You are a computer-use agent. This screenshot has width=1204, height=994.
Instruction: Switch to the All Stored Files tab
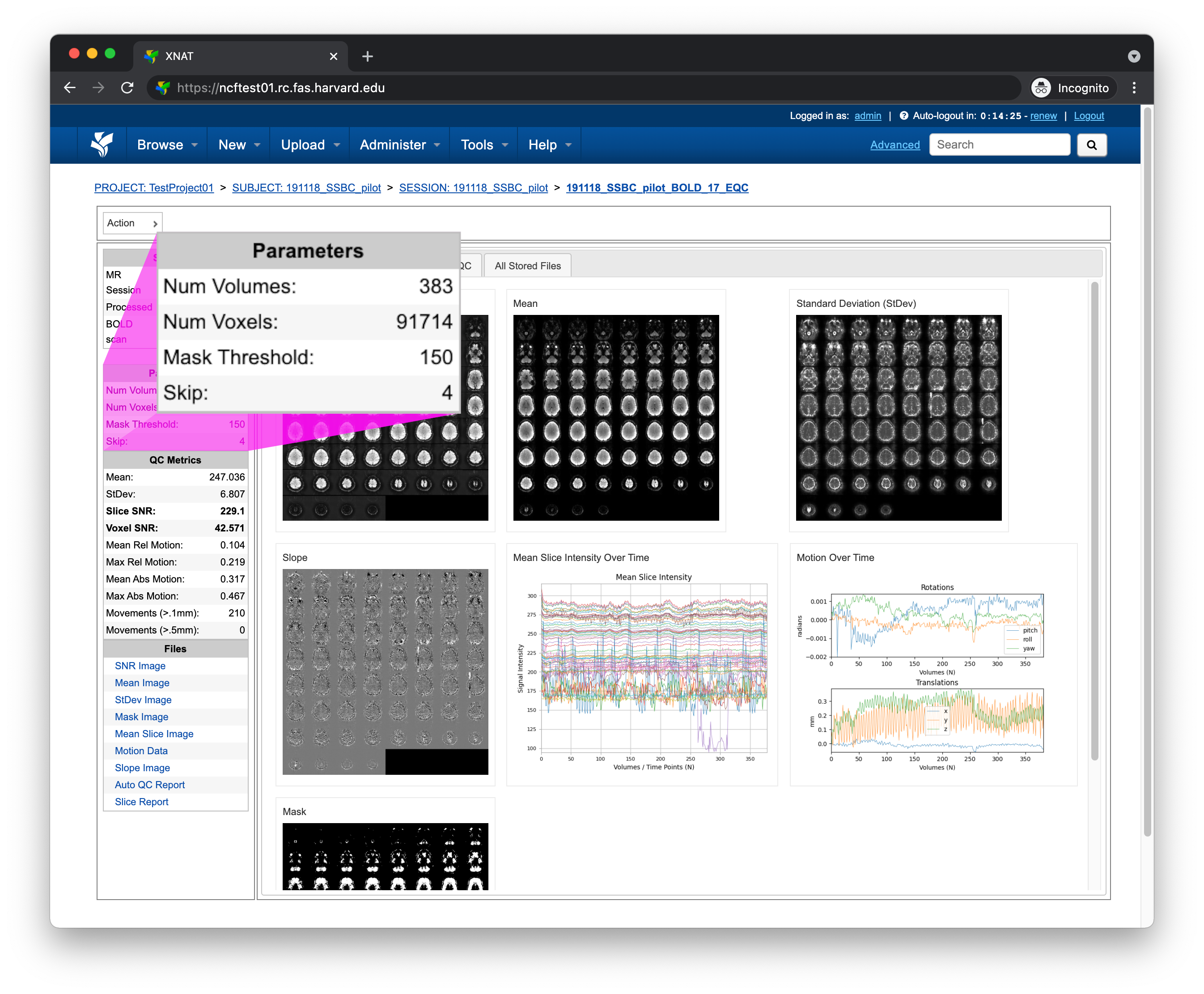point(527,266)
